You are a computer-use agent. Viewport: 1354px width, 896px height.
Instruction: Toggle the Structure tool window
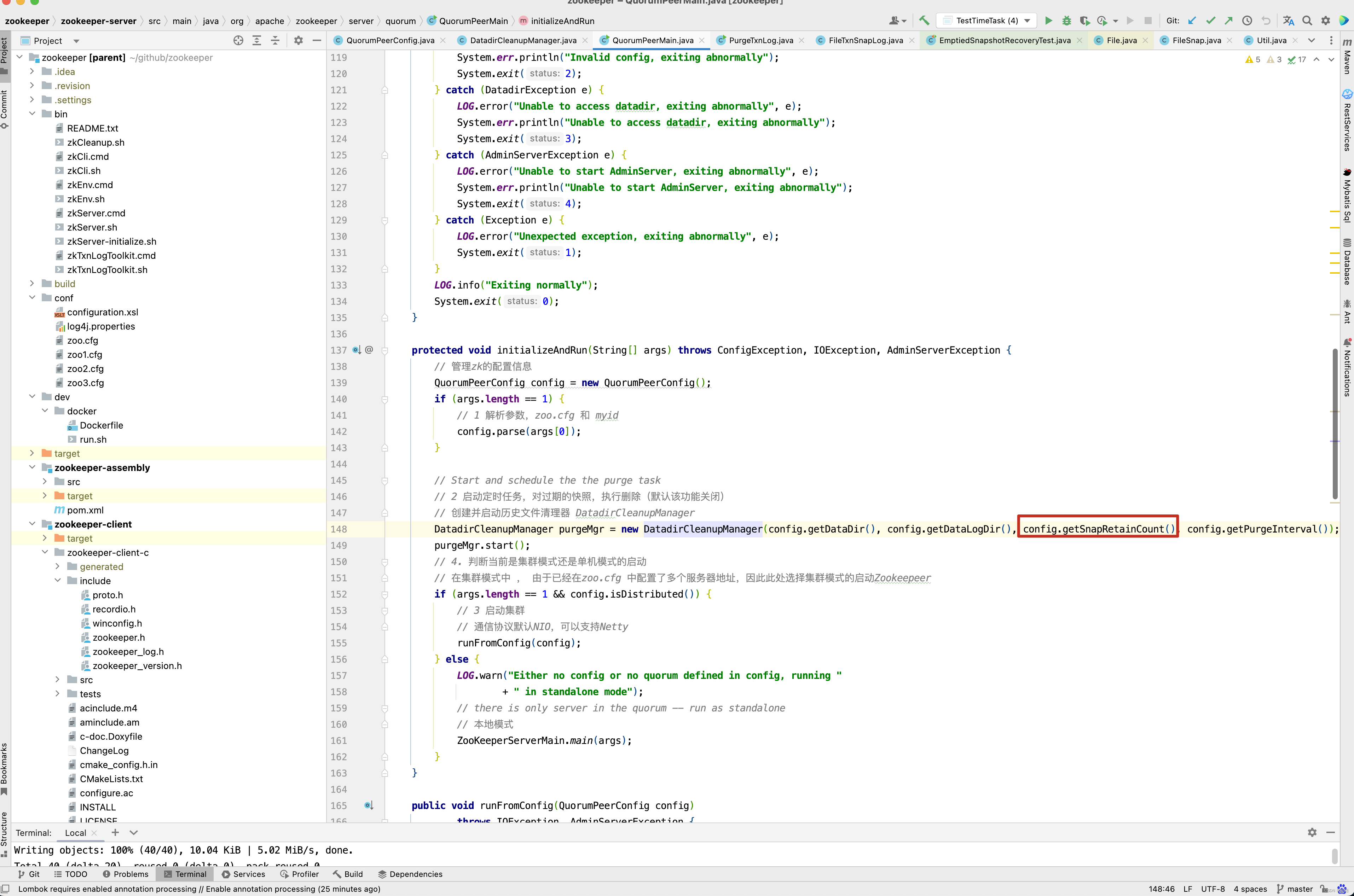[x=5, y=834]
